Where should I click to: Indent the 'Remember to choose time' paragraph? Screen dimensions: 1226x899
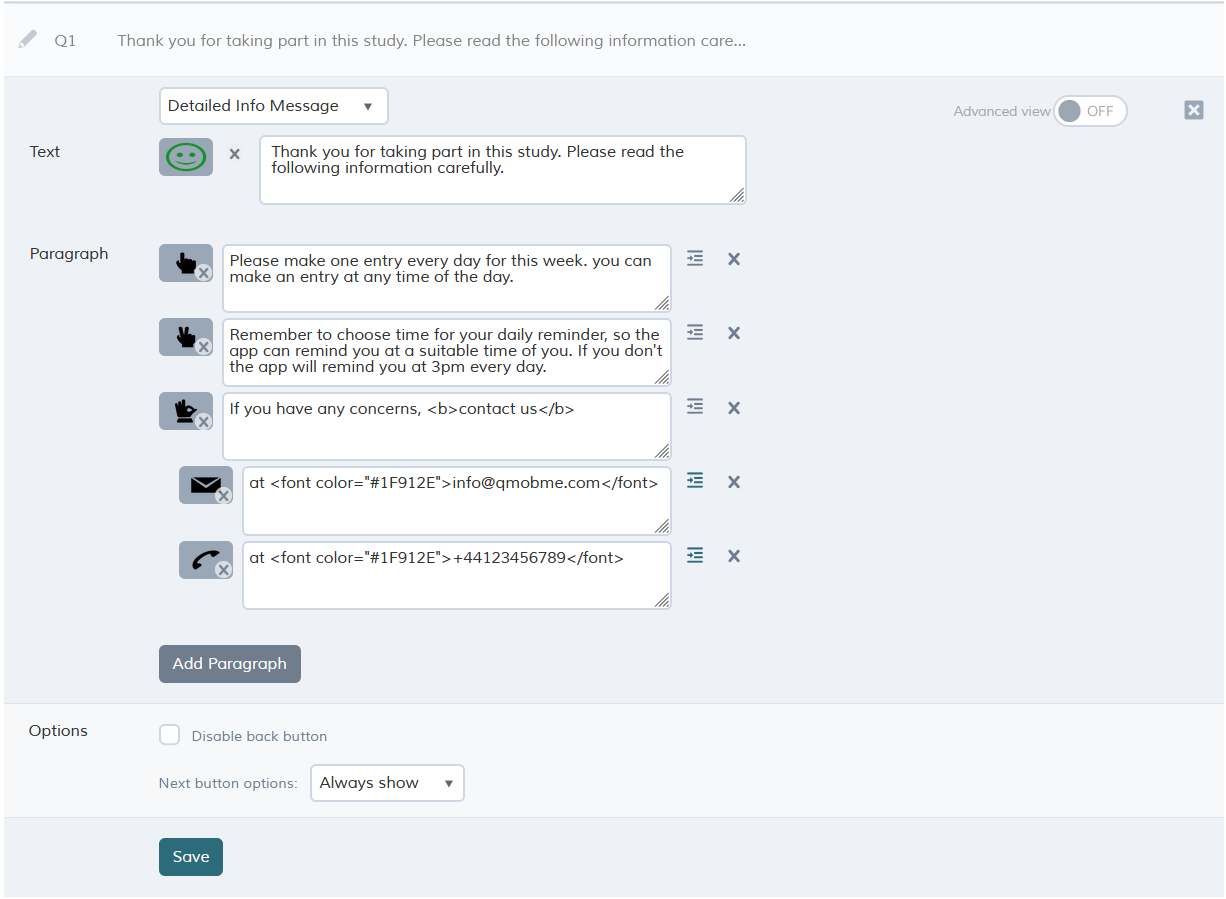695,332
